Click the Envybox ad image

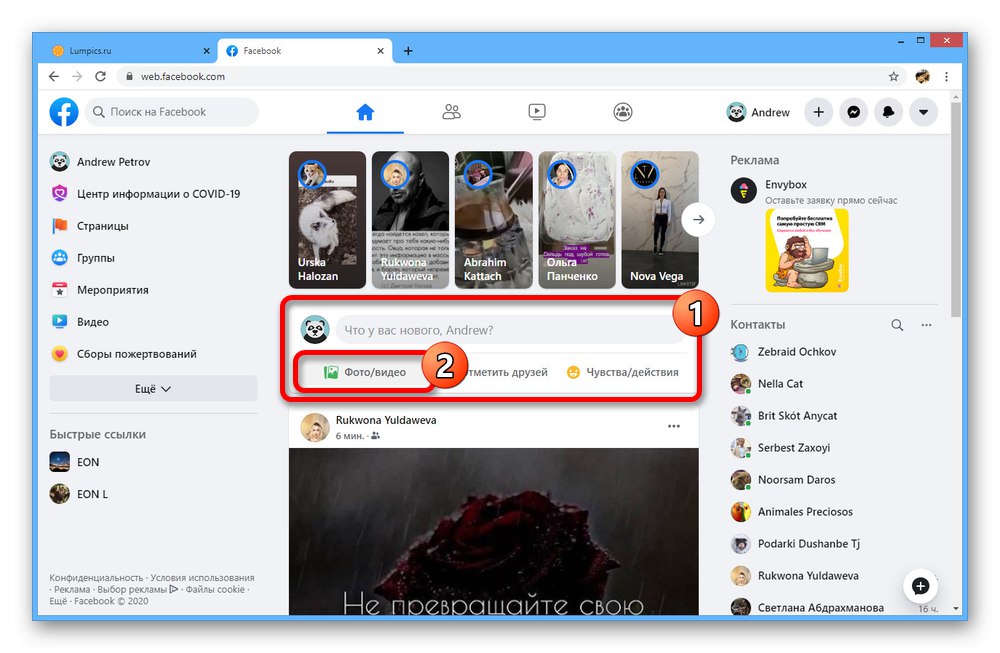pos(807,251)
